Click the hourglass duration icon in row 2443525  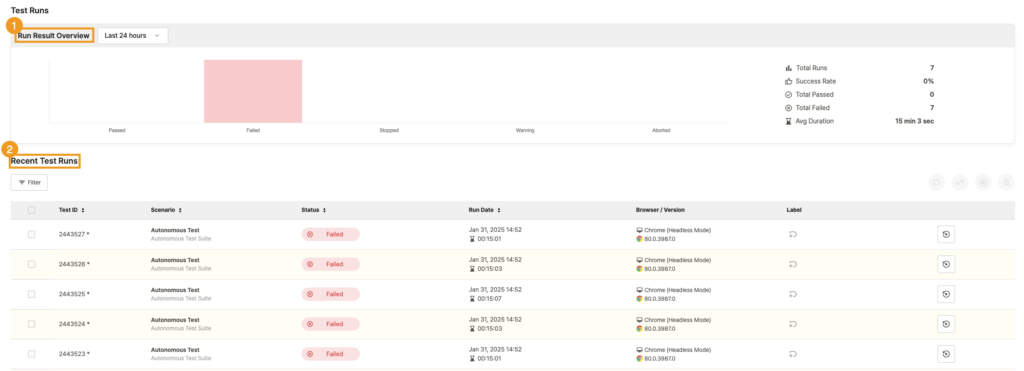click(472, 298)
